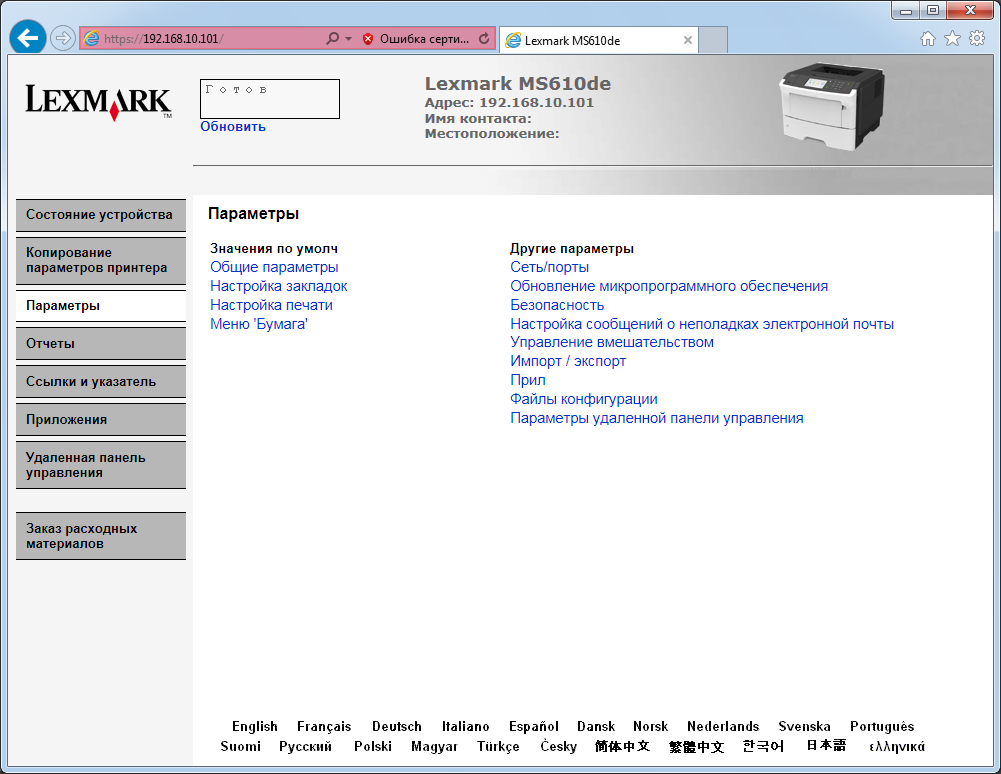Switch language to English
This screenshot has height=774, width=1001.
[255, 727]
